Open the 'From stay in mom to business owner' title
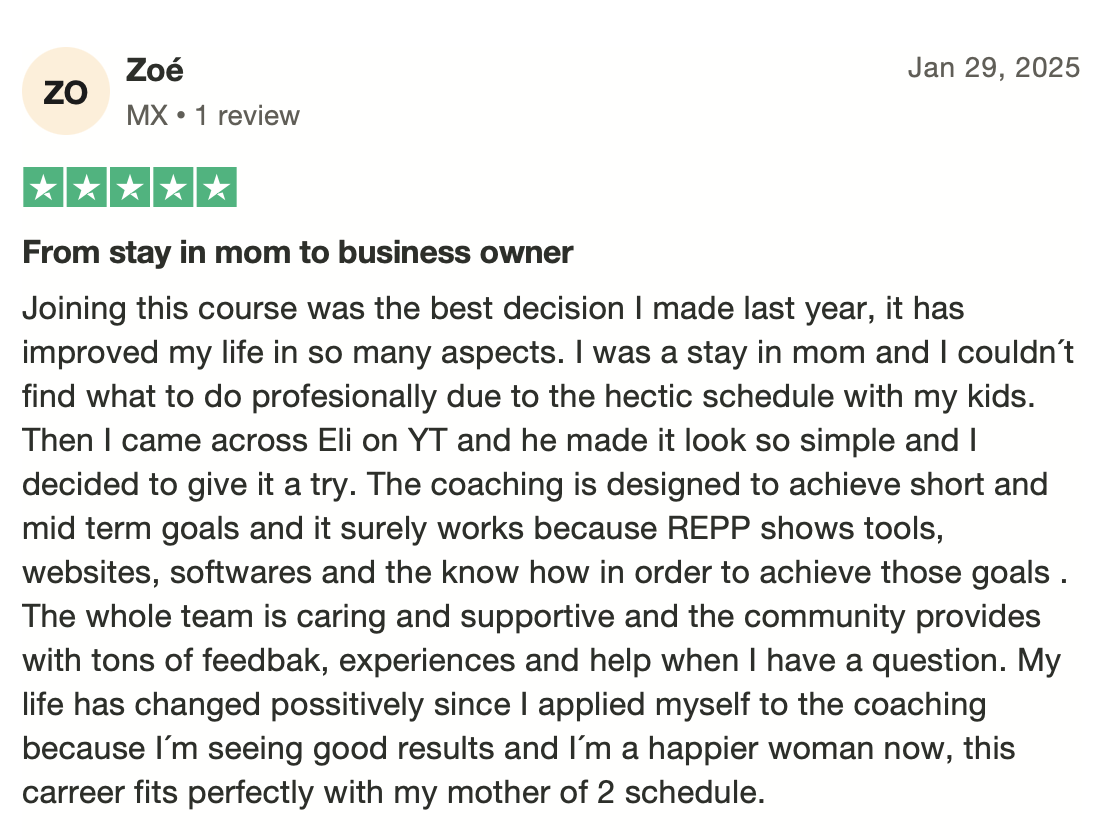Screen dimensions: 1120x840 point(298,253)
